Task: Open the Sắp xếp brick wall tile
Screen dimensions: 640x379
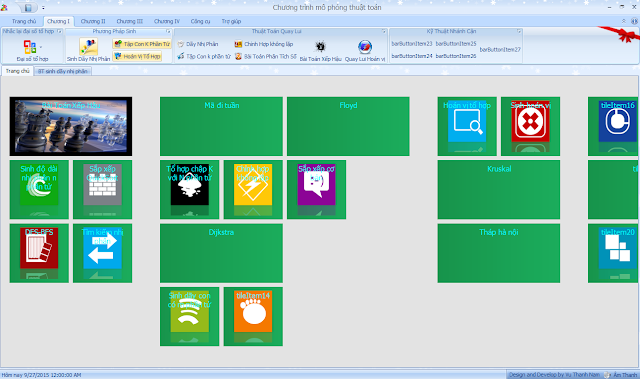Action: coord(102,190)
